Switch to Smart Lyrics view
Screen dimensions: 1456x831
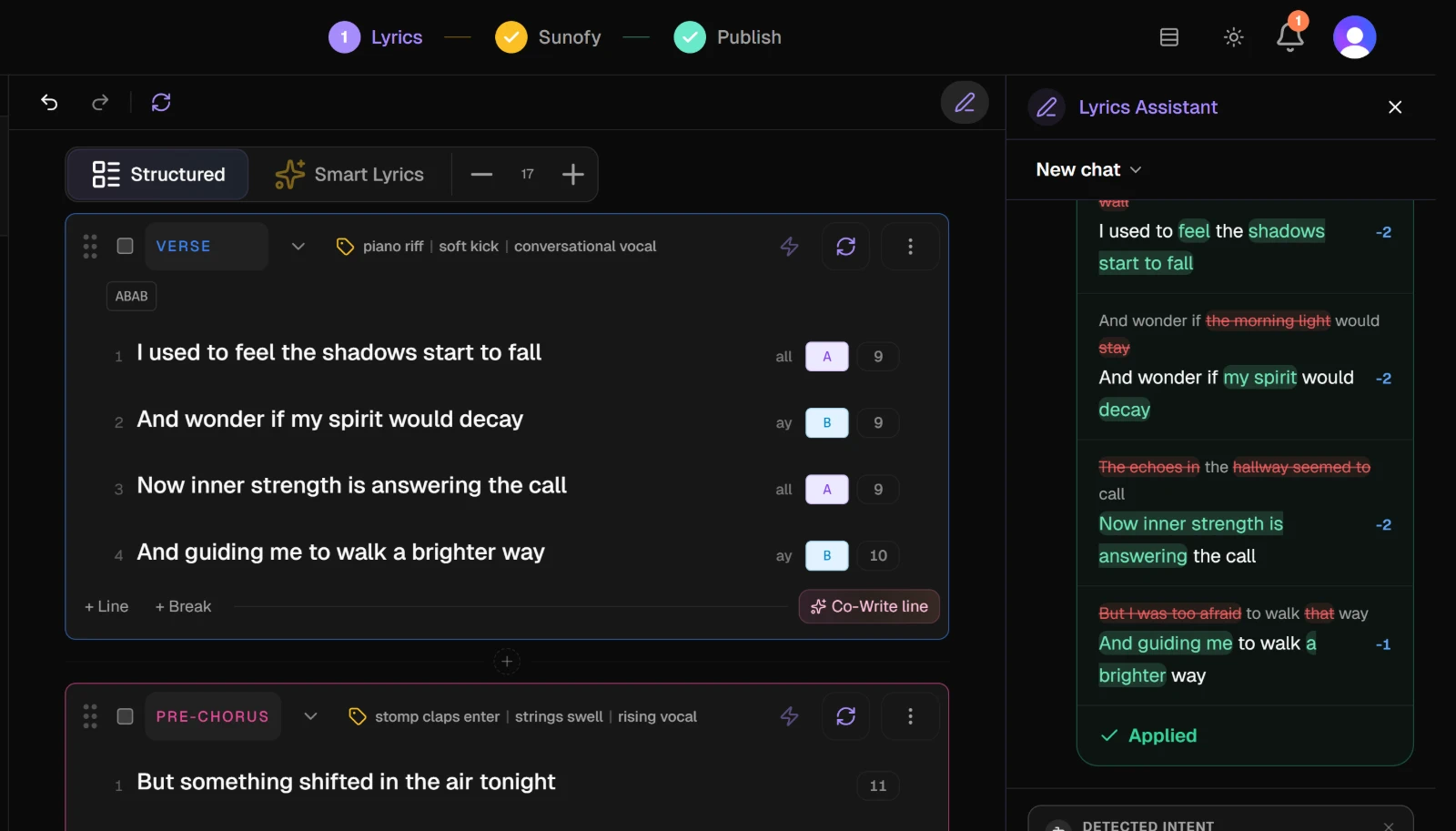coord(349,175)
